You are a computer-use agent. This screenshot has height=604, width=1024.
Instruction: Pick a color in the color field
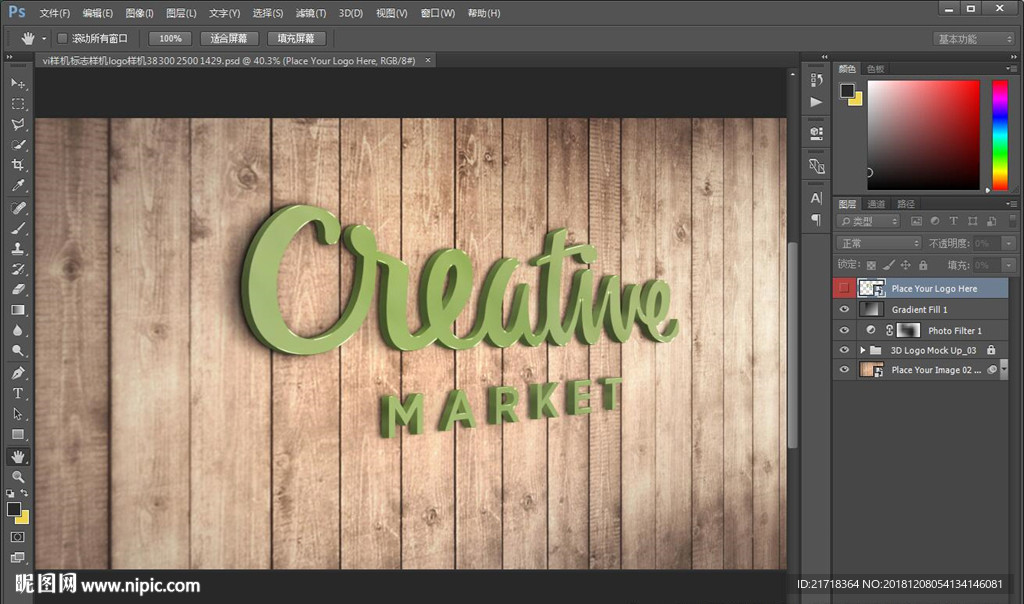[x=923, y=135]
